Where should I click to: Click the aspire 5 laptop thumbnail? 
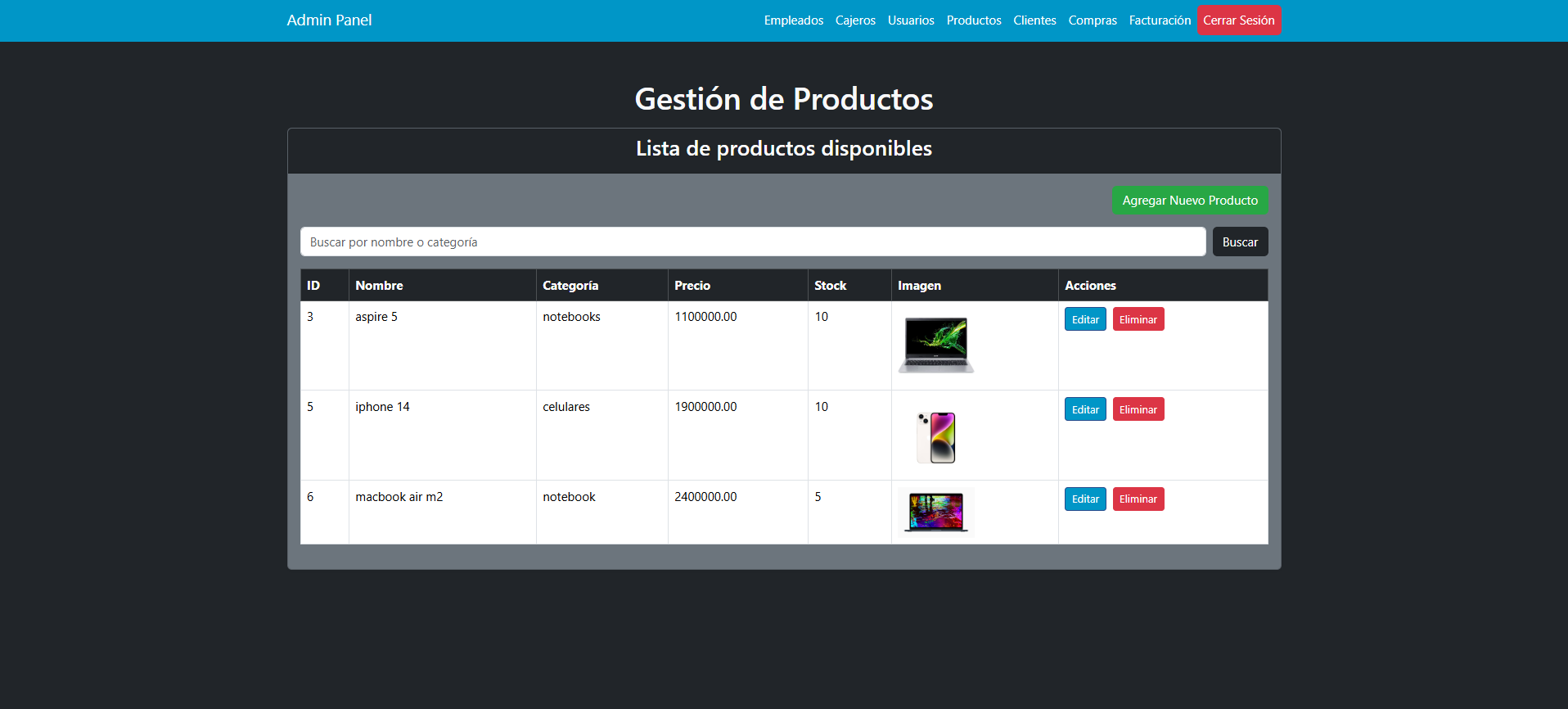pos(935,345)
